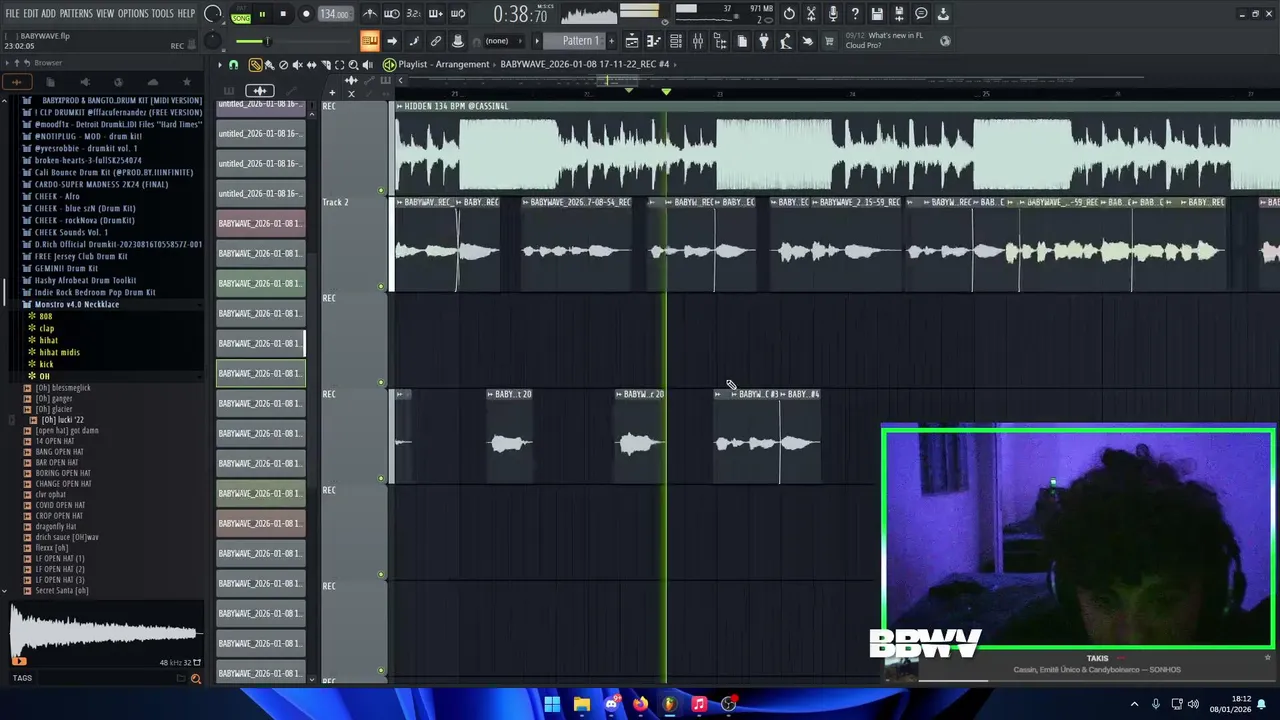
Task: Open the Mixer icon
Action: tap(698, 41)
